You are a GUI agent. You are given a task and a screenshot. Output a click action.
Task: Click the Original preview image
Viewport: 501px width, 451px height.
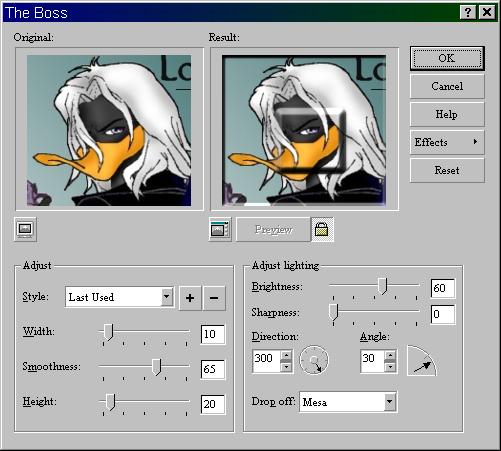[109, 130]
